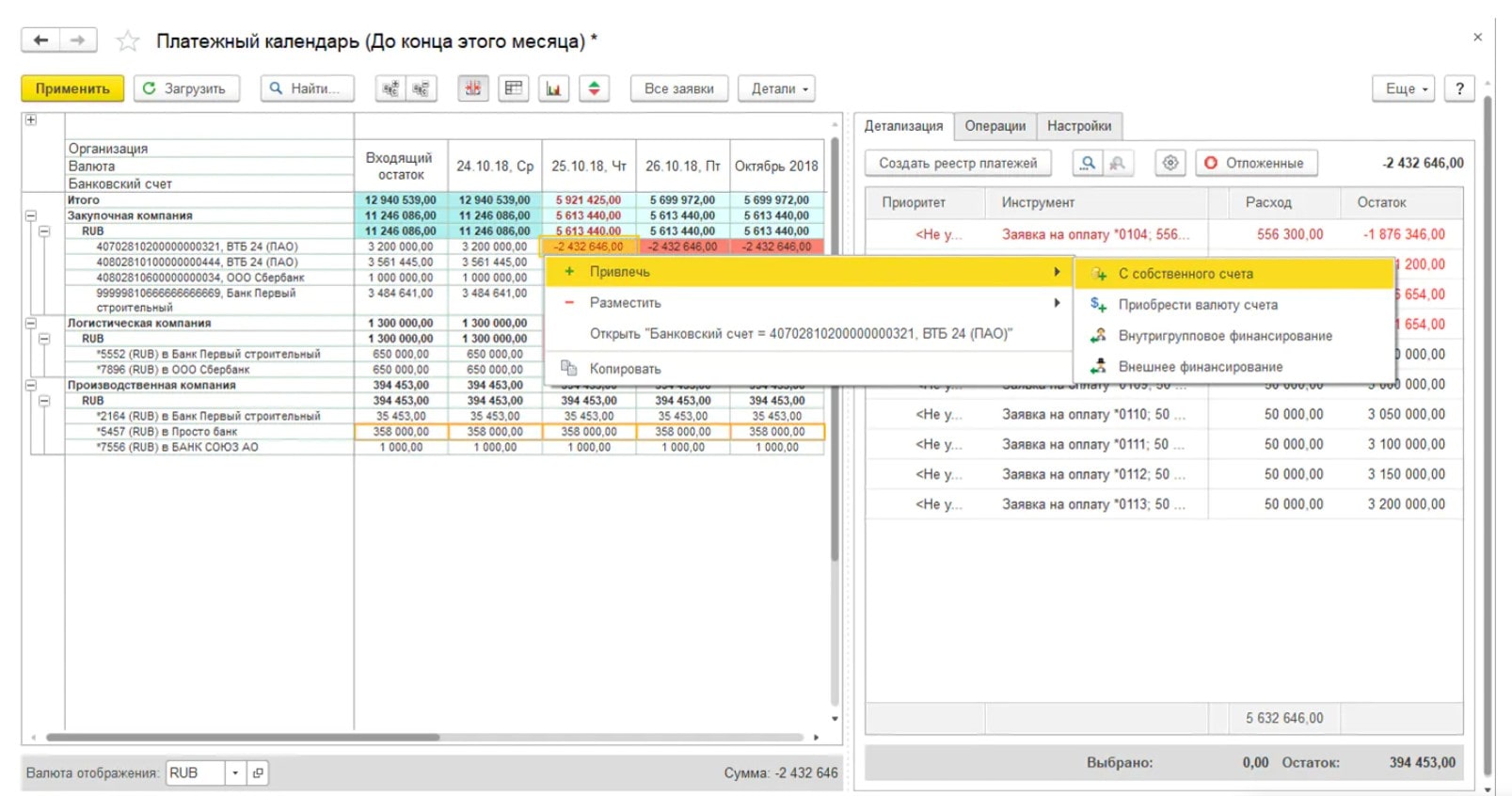Click the vertical scrollbar of the calendar table

coord(835,348)
